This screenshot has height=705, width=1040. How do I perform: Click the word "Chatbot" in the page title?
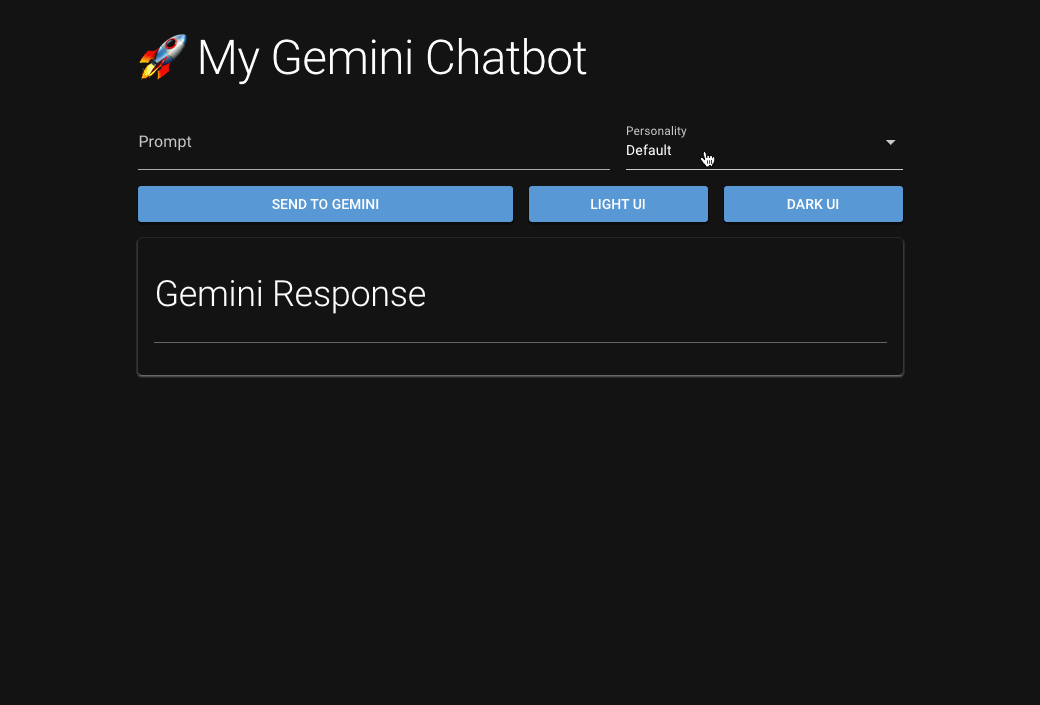(x=506, y=58)
